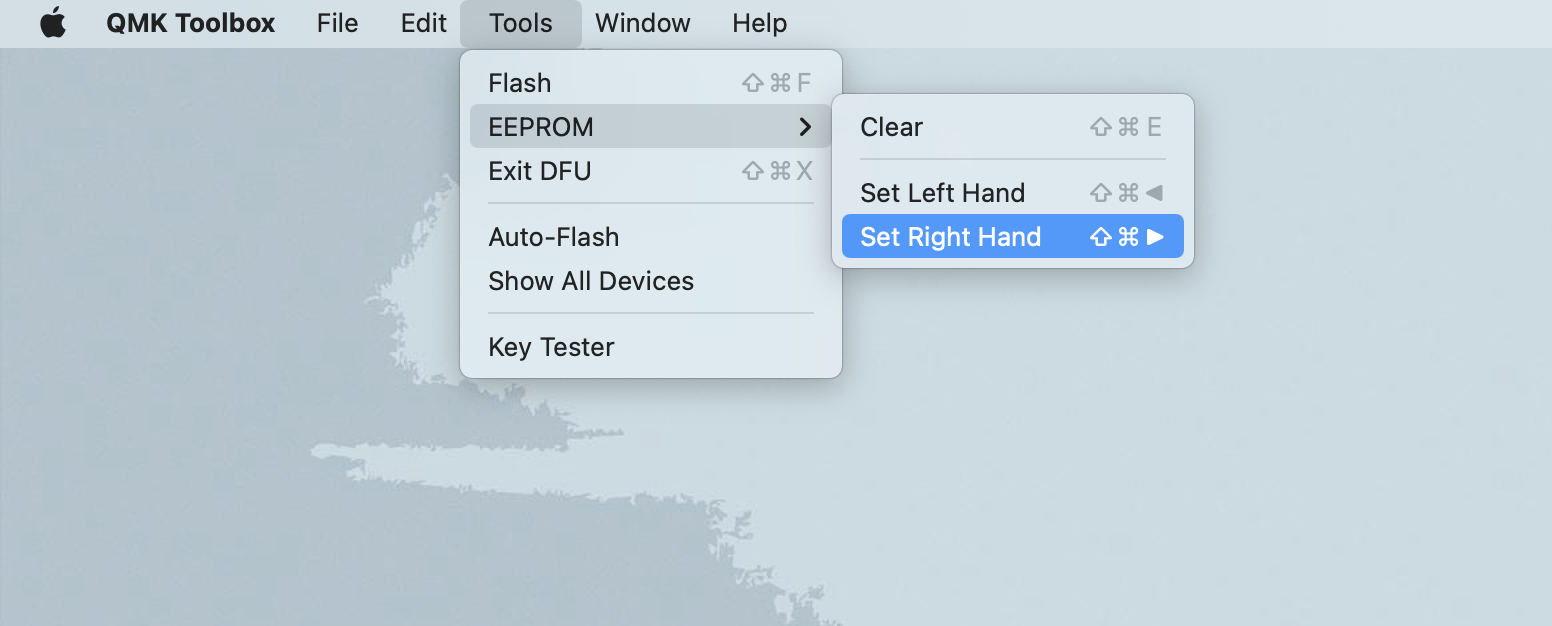Expand the EEPROM submenu chevron
This screenshot has width=1552, height=626.
click(805, 127)
